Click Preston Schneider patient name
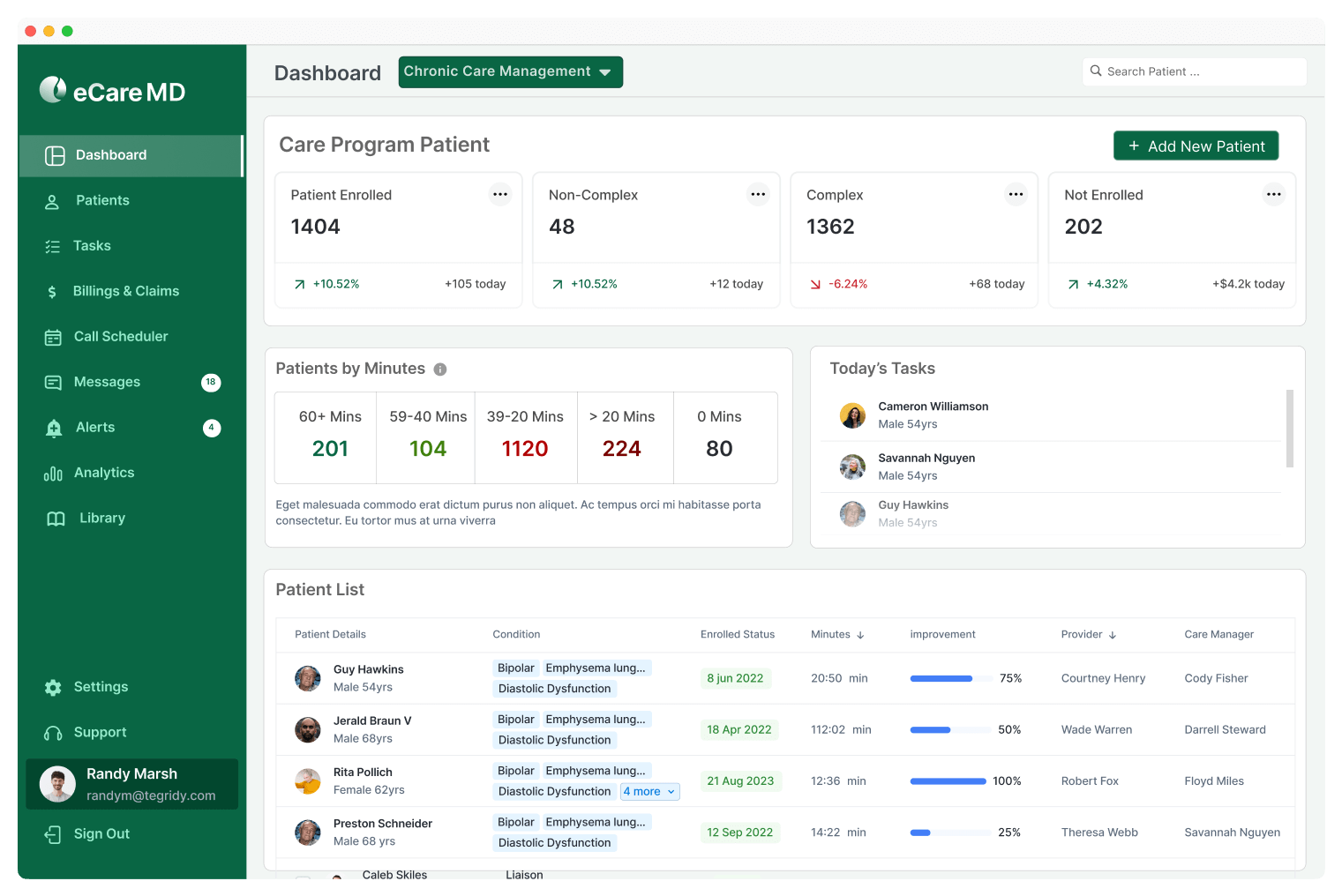This screenshot has width=1342, height=896. point(383,824)
